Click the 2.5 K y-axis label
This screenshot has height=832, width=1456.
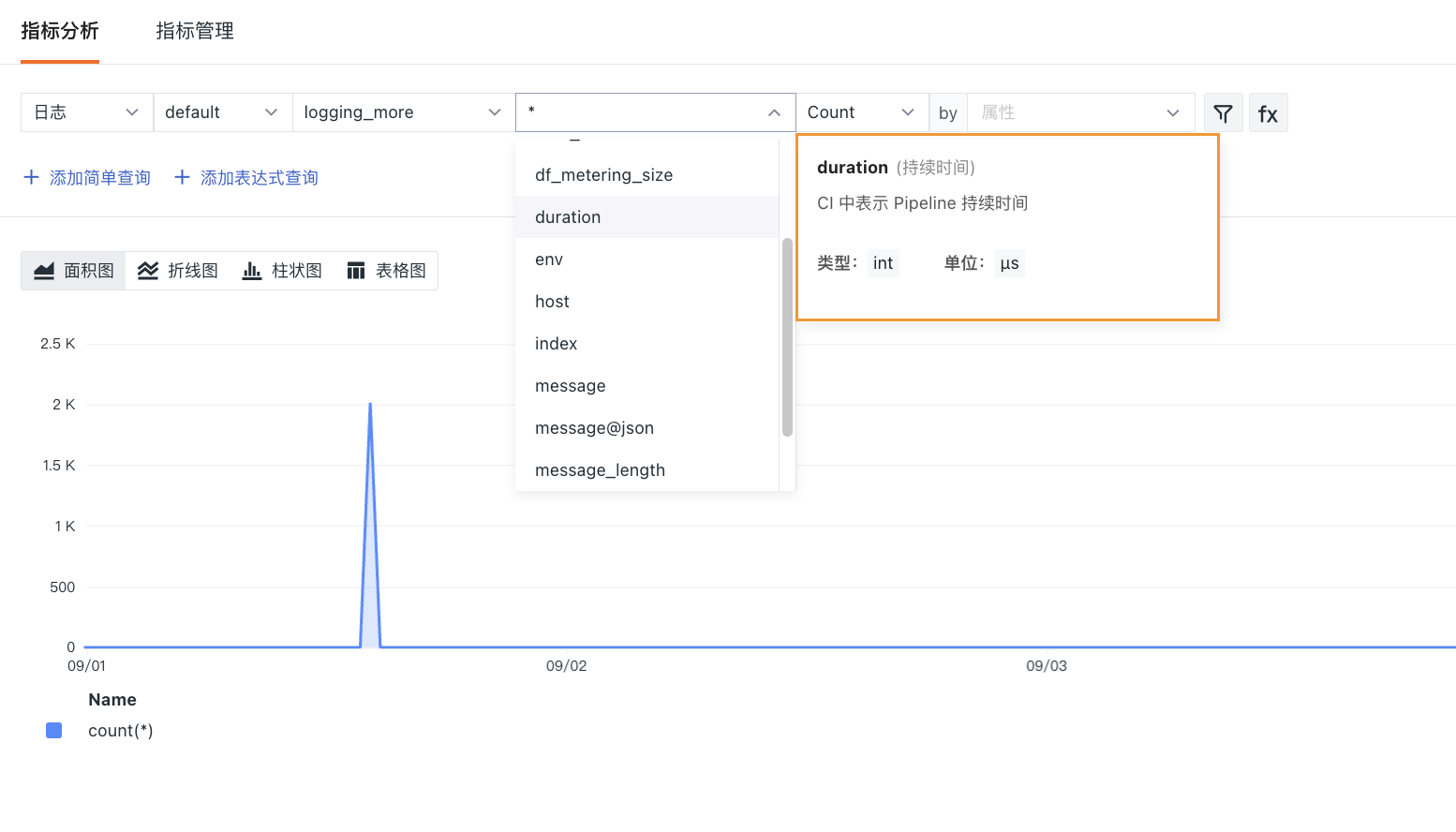pos(58,344)
